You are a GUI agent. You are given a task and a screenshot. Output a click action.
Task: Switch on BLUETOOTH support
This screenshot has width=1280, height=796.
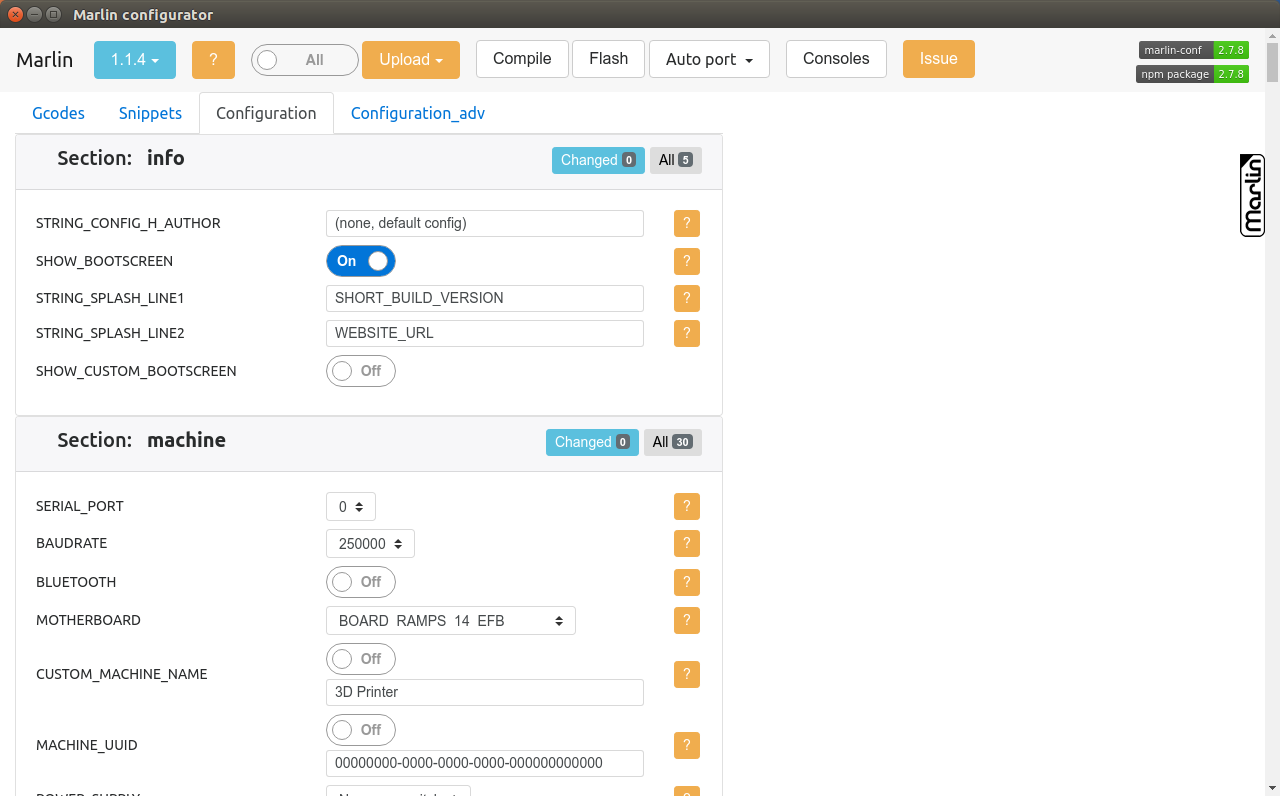[x=360, y=582]
